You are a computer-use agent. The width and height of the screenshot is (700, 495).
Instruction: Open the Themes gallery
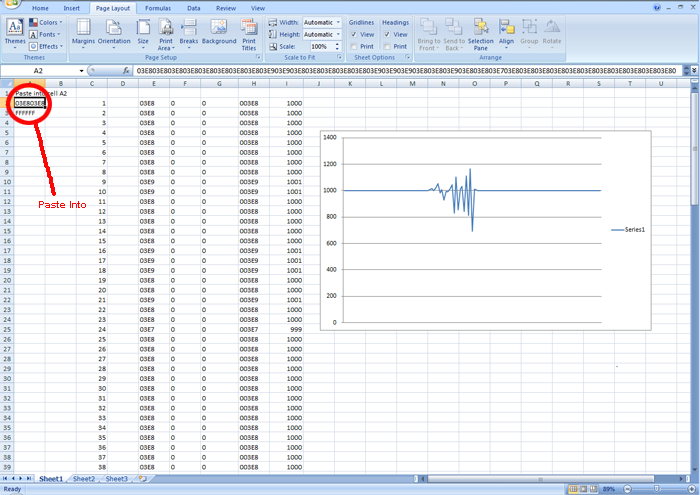click(15, 33)
